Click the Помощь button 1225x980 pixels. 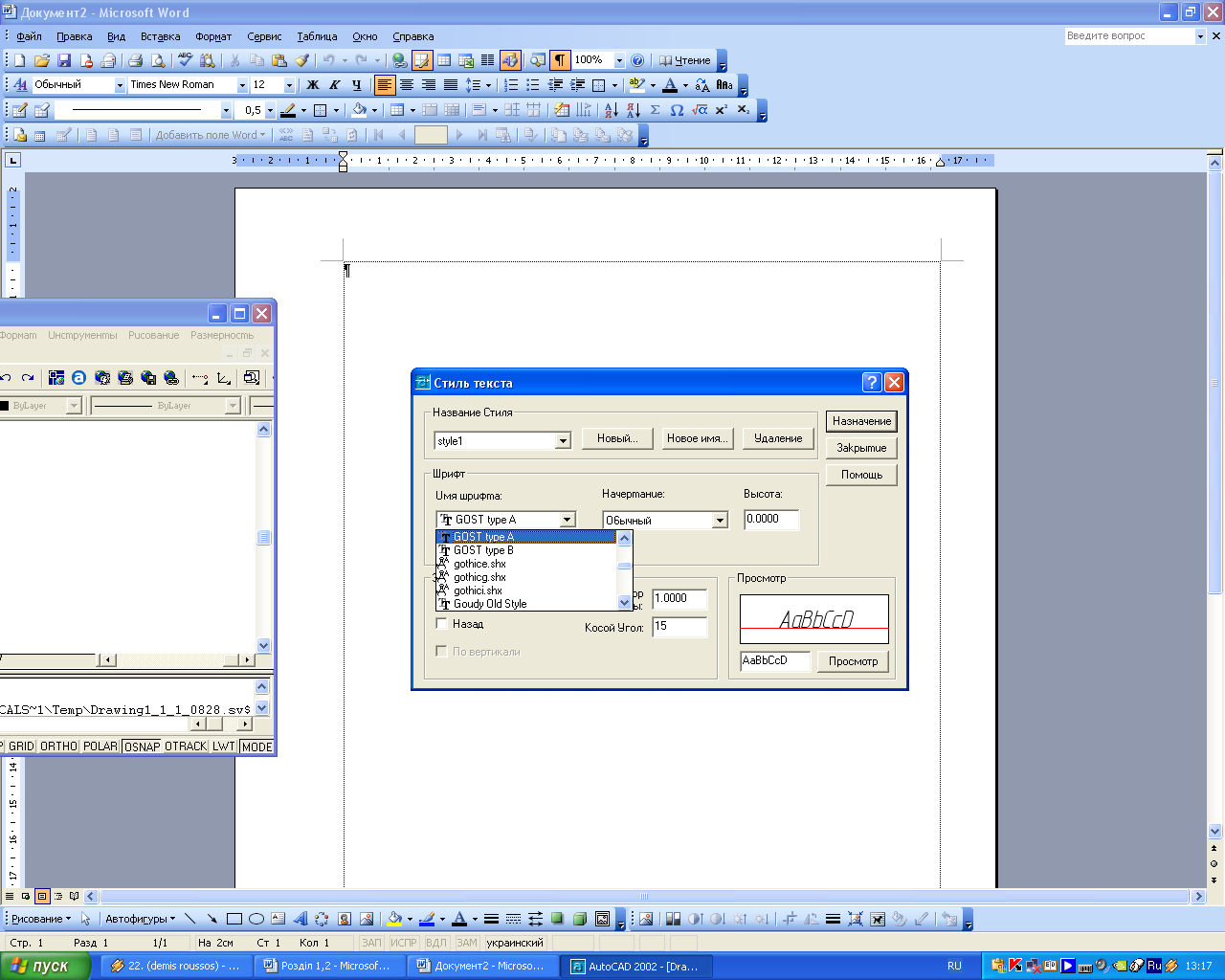(861, 475)
